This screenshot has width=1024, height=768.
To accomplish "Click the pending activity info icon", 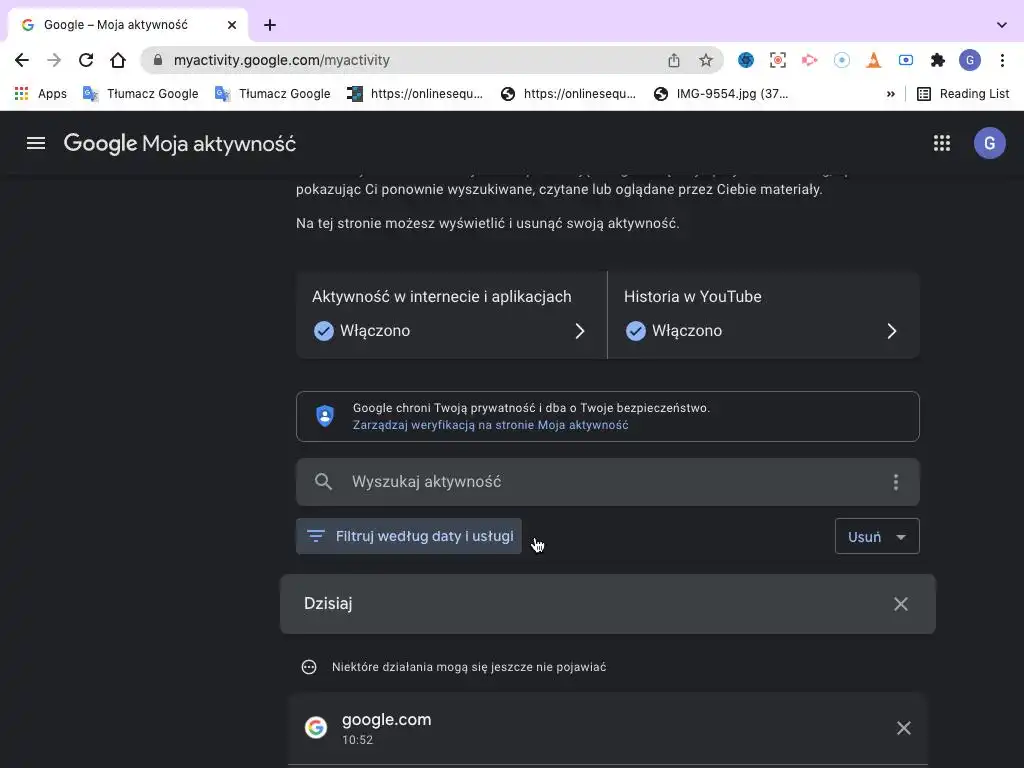I will coord(309,667).
